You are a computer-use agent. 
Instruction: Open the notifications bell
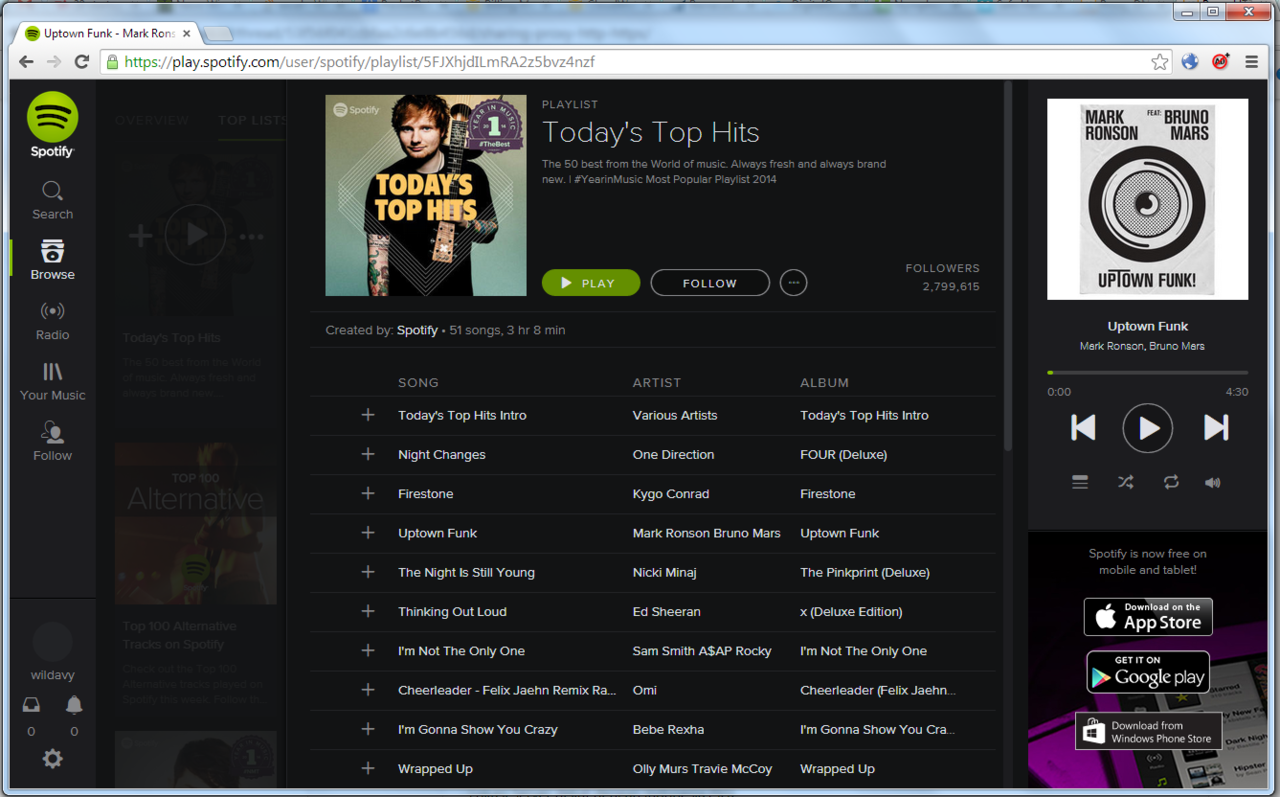point(74,706)
